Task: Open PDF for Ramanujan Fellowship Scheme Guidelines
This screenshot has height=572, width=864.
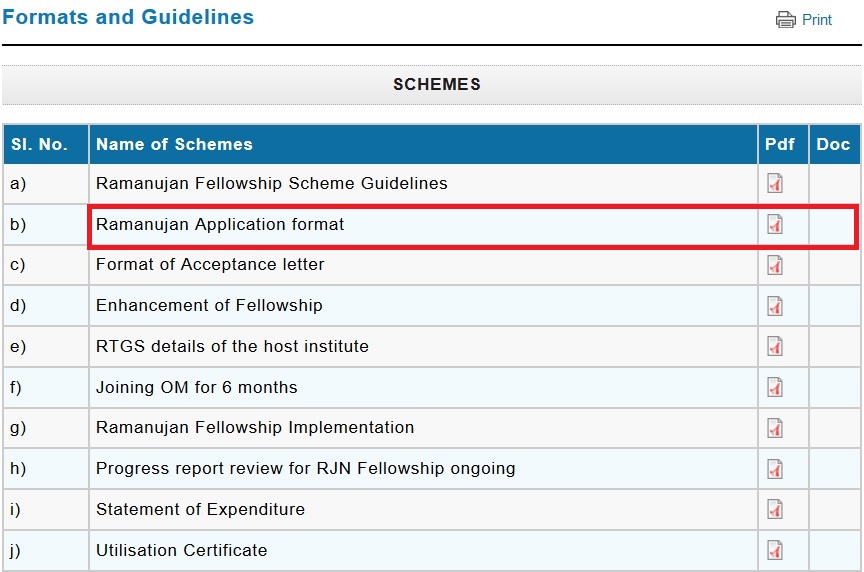Action: [x=775, y=183]
